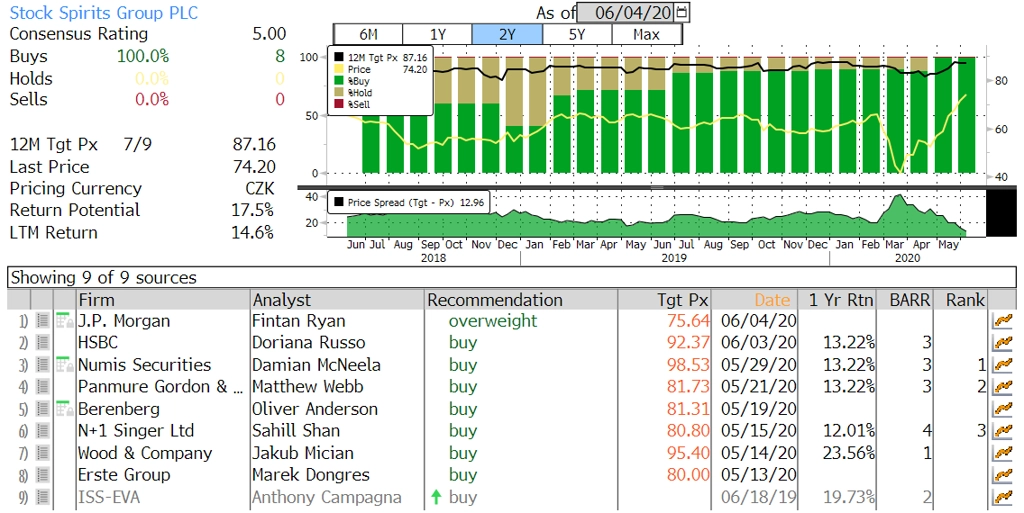Open the chart icon in the Erste Group row
Viewport: 1024px width, 513px height.
coord(1002,475)
